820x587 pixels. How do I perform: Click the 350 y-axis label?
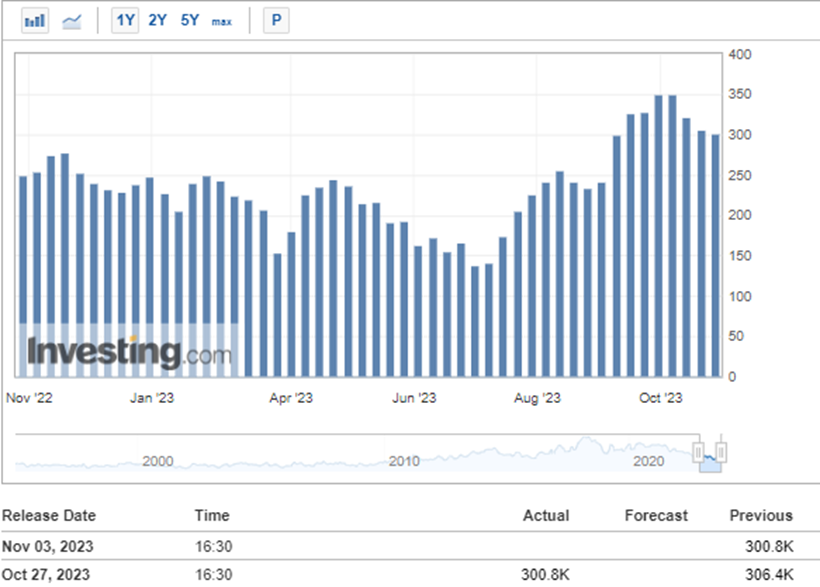[739, 94]
